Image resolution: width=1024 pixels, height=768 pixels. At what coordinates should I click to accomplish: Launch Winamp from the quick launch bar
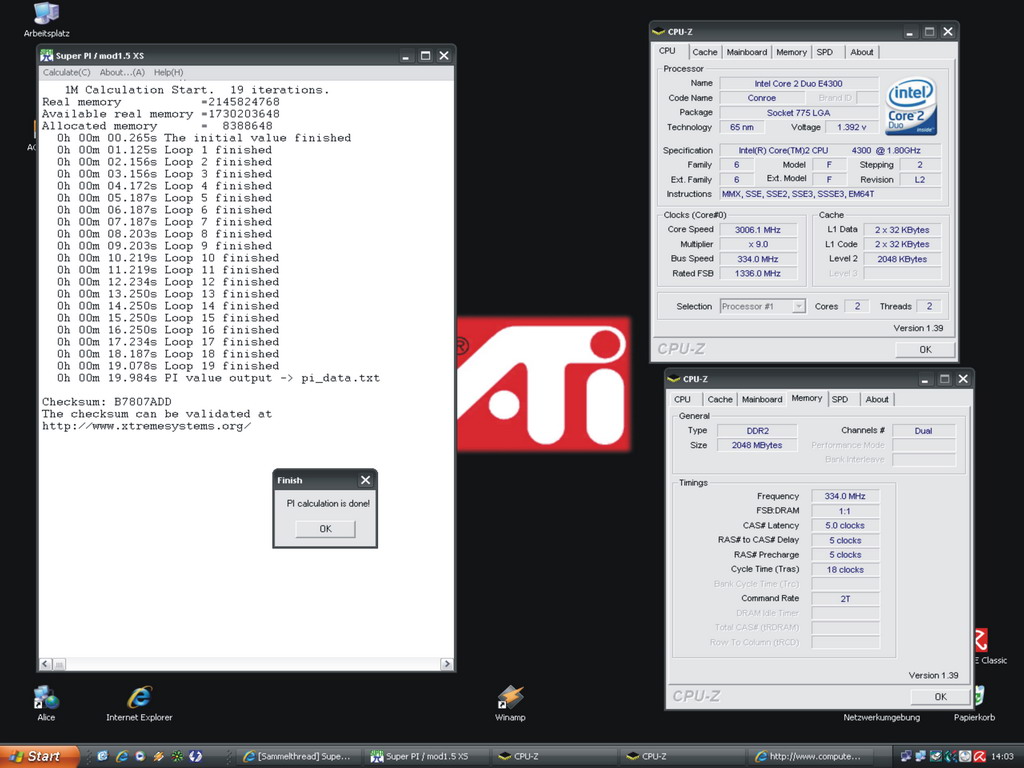[x=158, y=756]
